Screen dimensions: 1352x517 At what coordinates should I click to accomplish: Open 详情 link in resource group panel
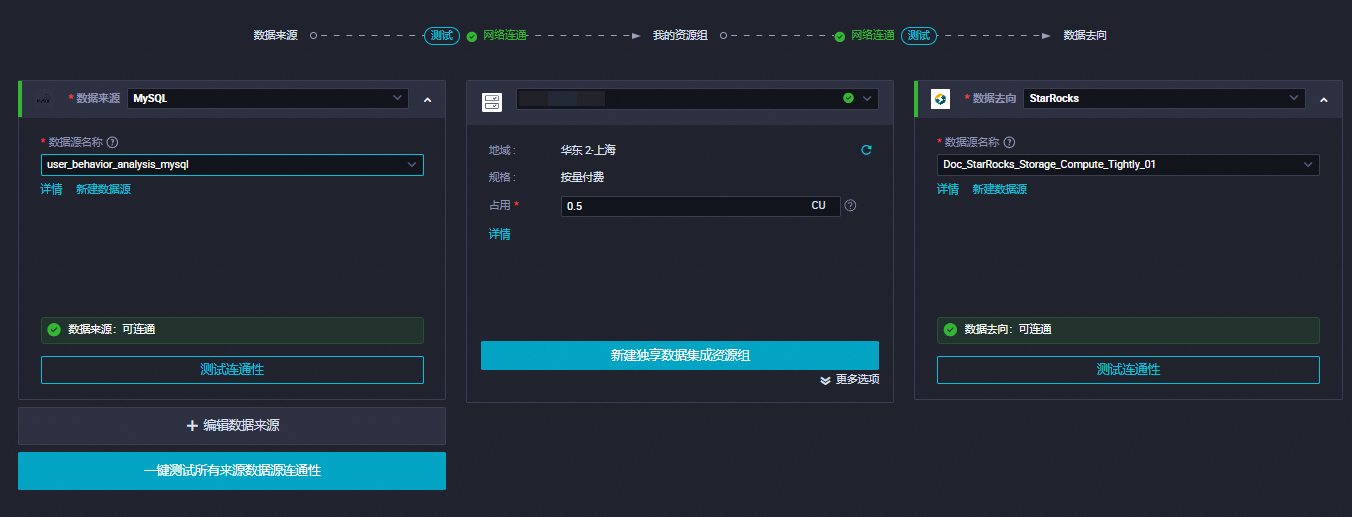point(499,234)
